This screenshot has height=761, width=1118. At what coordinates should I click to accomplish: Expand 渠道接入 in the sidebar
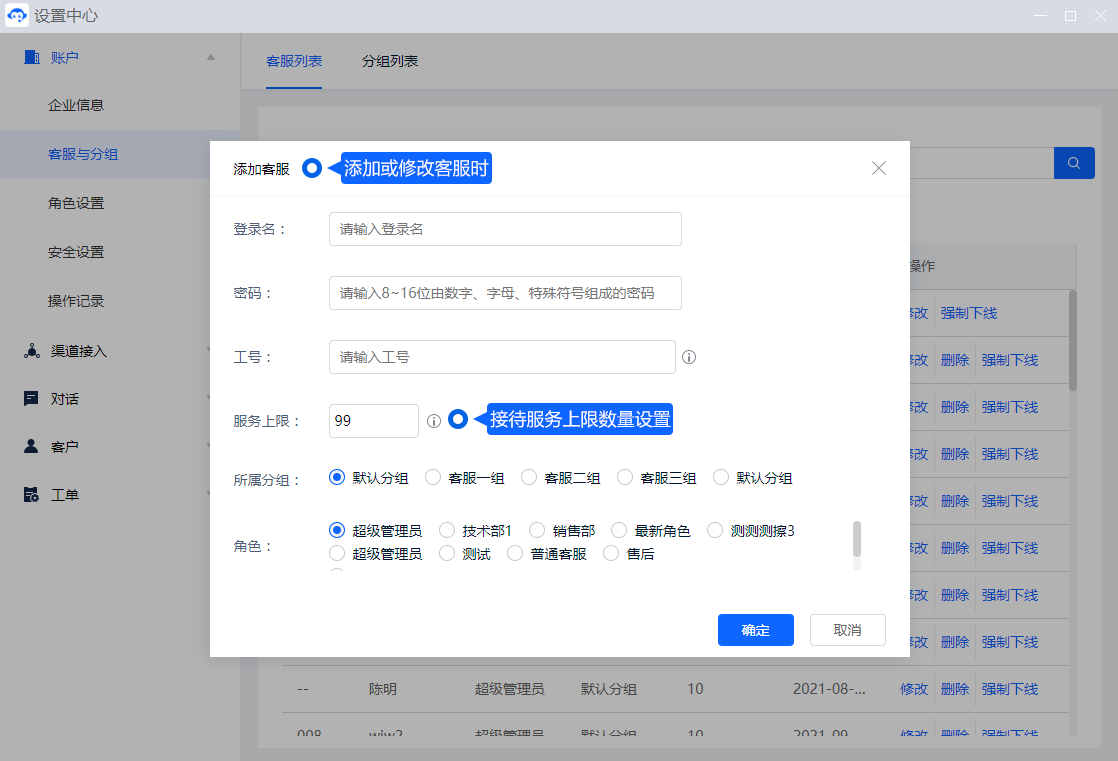coord(78,351)
